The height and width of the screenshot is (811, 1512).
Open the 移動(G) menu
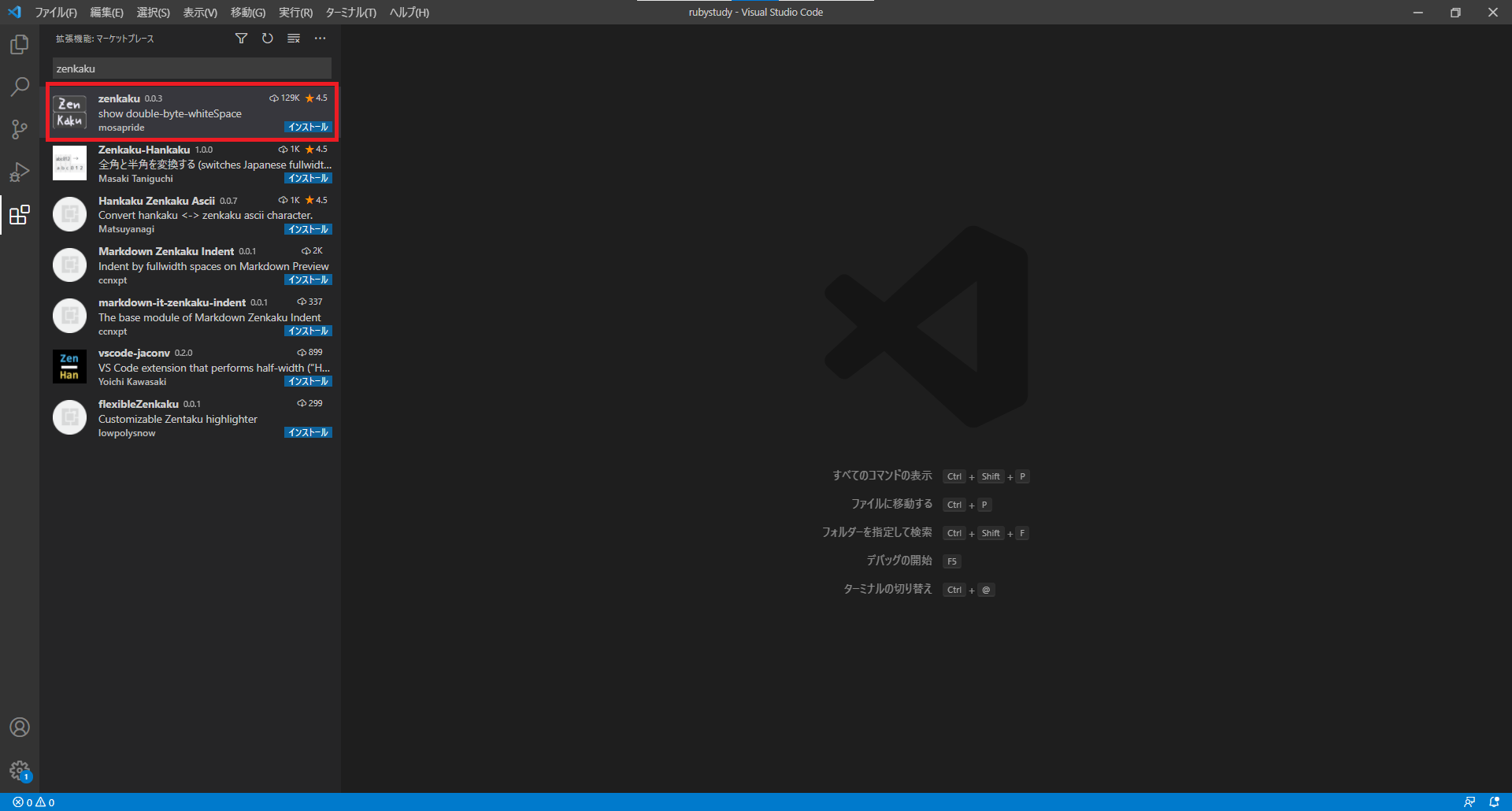tap(248, 13)
